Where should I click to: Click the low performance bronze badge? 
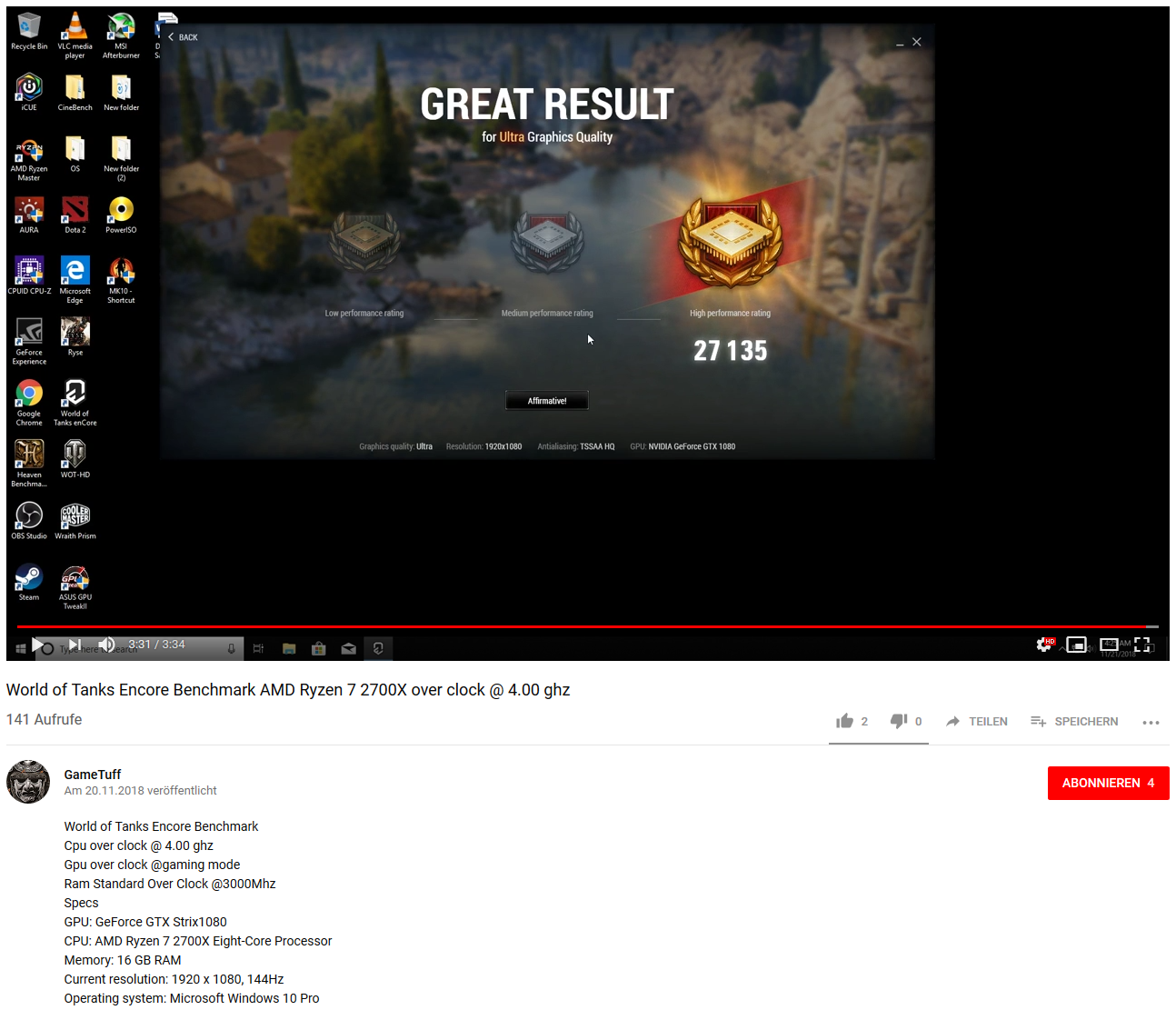point(364,241)
